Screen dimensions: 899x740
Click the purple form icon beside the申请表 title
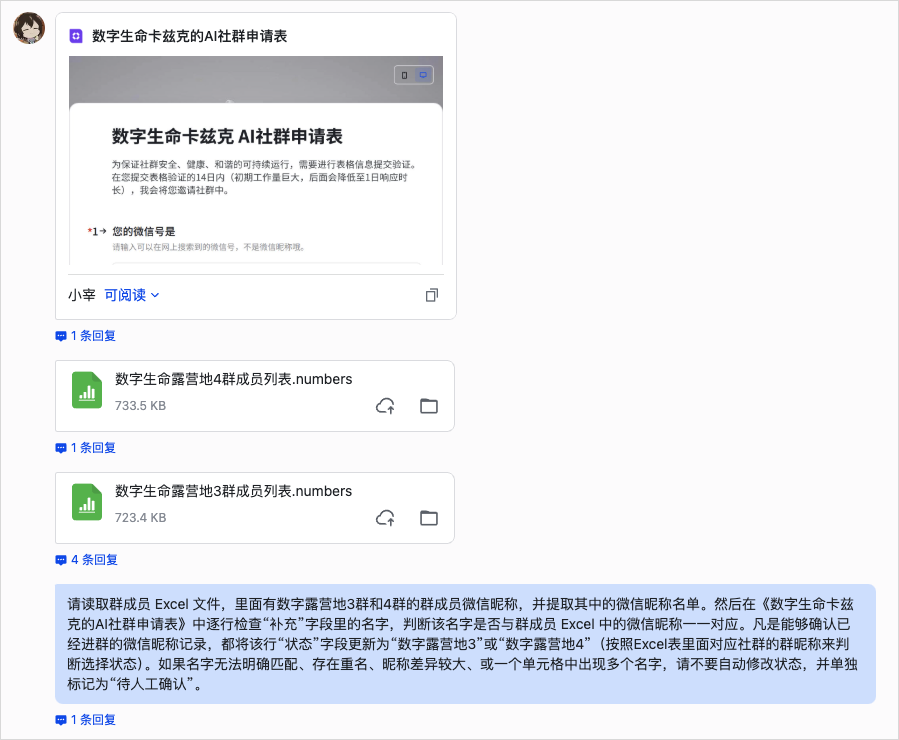click(x=75, y=37)
